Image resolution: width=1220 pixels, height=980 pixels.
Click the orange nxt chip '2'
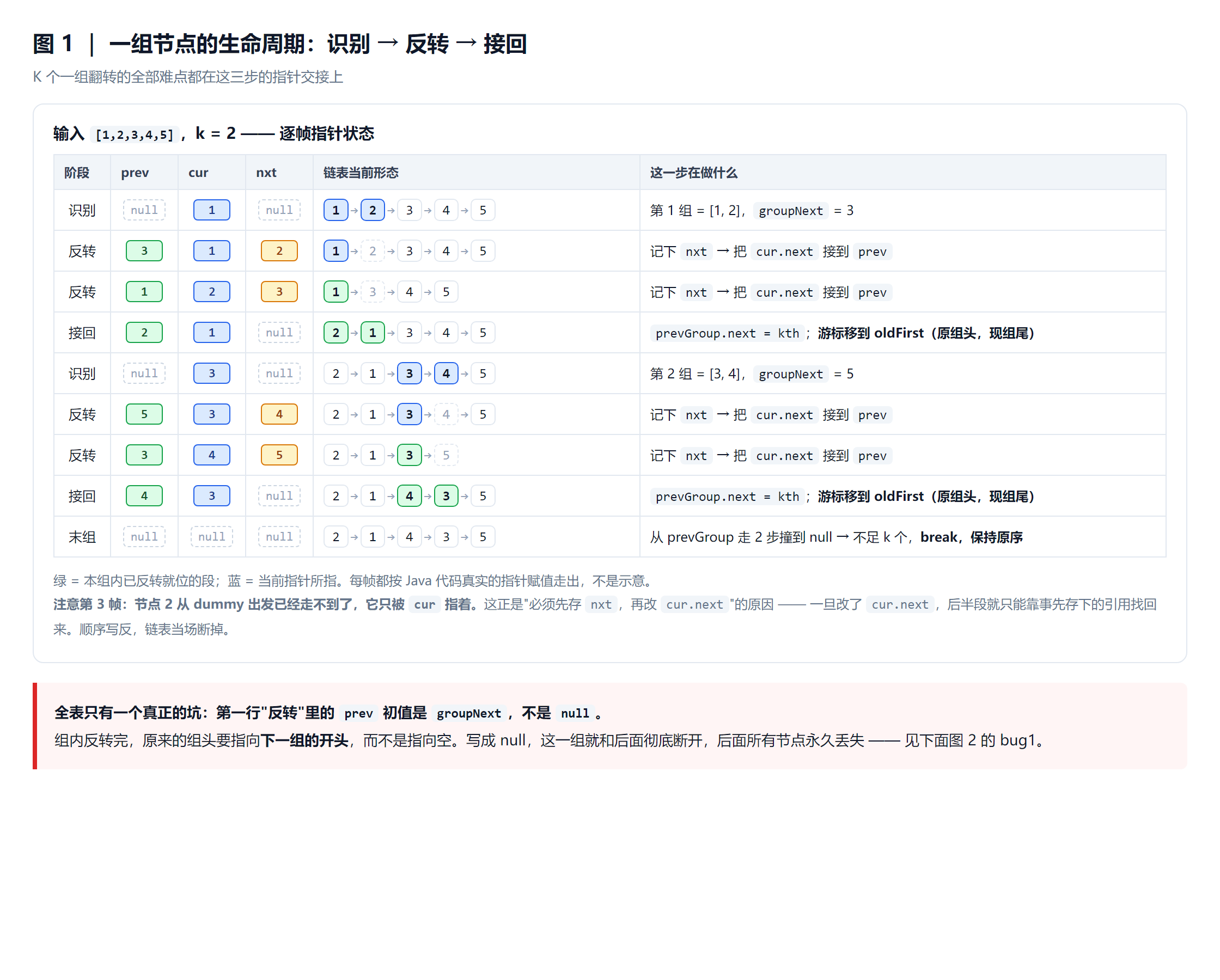pyautogui.click(x=279, y=250)
